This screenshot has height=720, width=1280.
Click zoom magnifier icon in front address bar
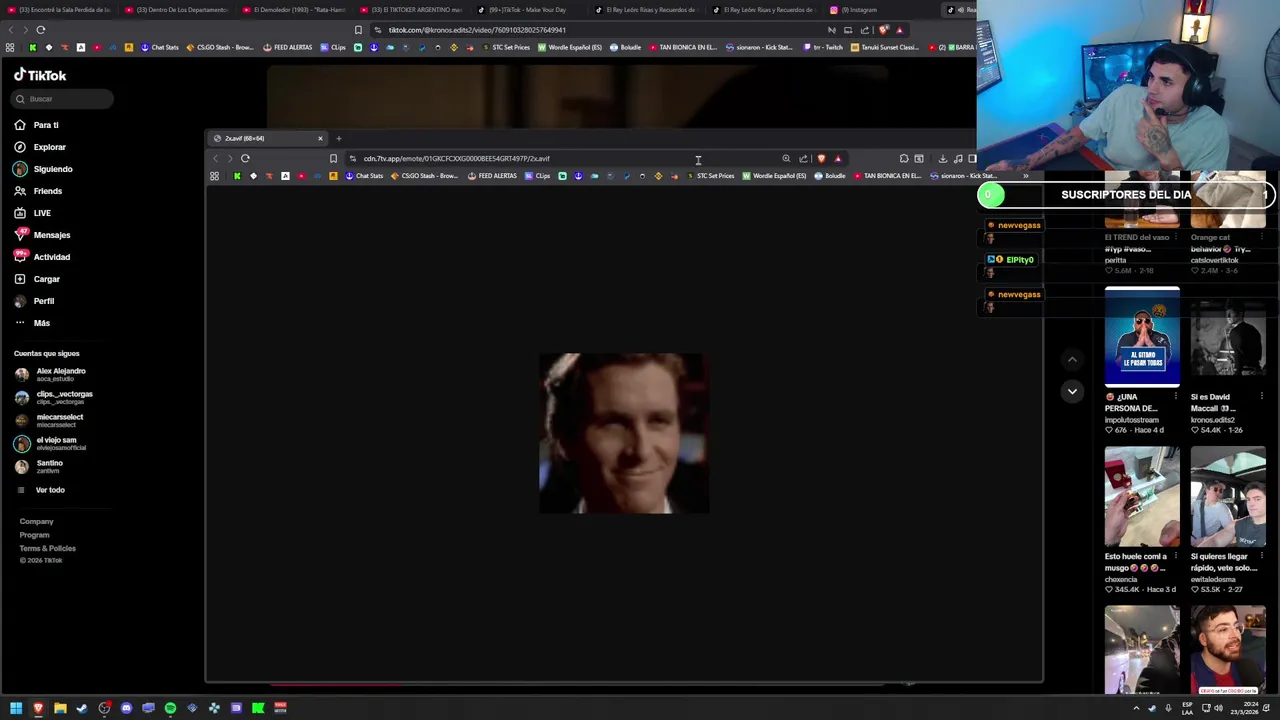pos(786,158)
